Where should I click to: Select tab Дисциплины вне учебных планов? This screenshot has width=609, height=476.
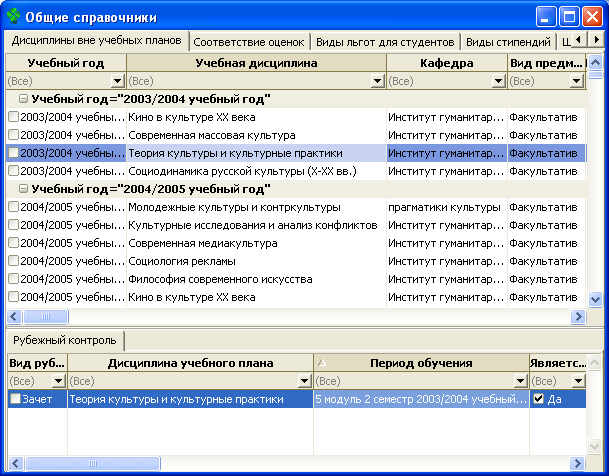tap(96, 40)
